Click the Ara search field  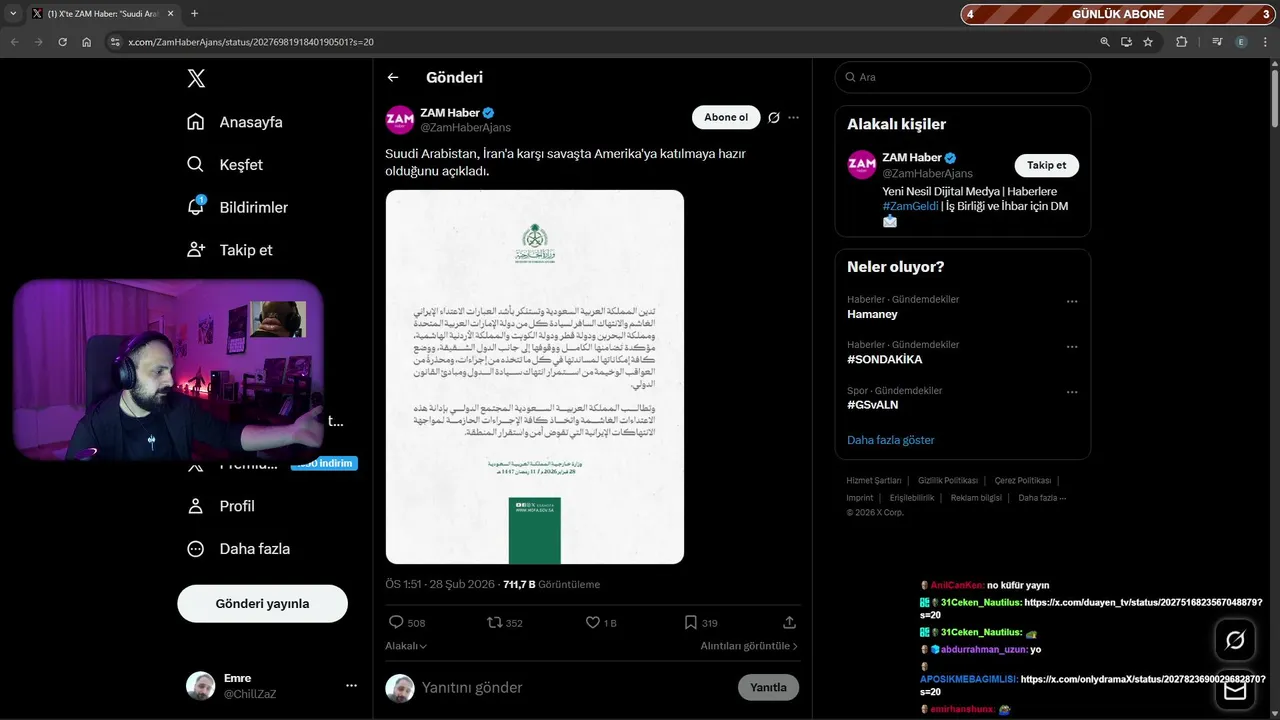tap(963, 77)
